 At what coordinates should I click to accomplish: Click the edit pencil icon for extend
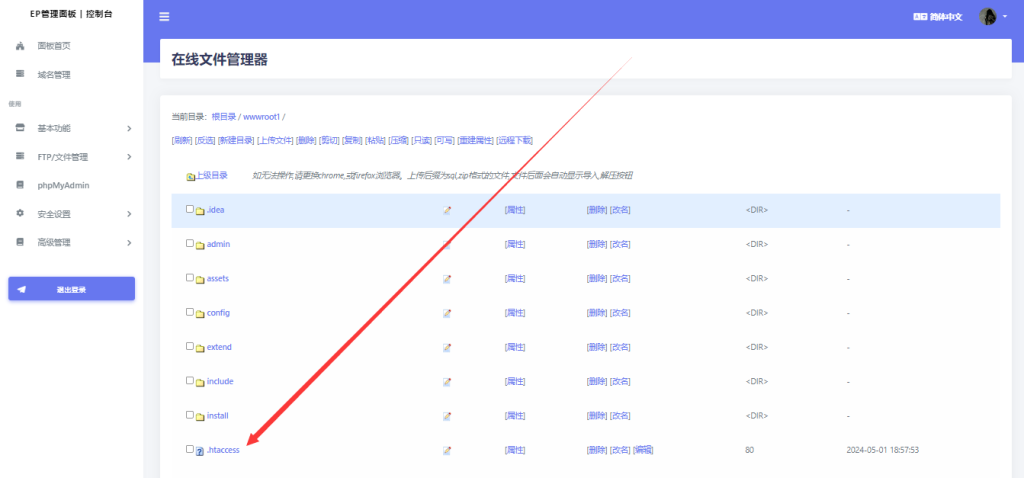[x=447, y=347]
